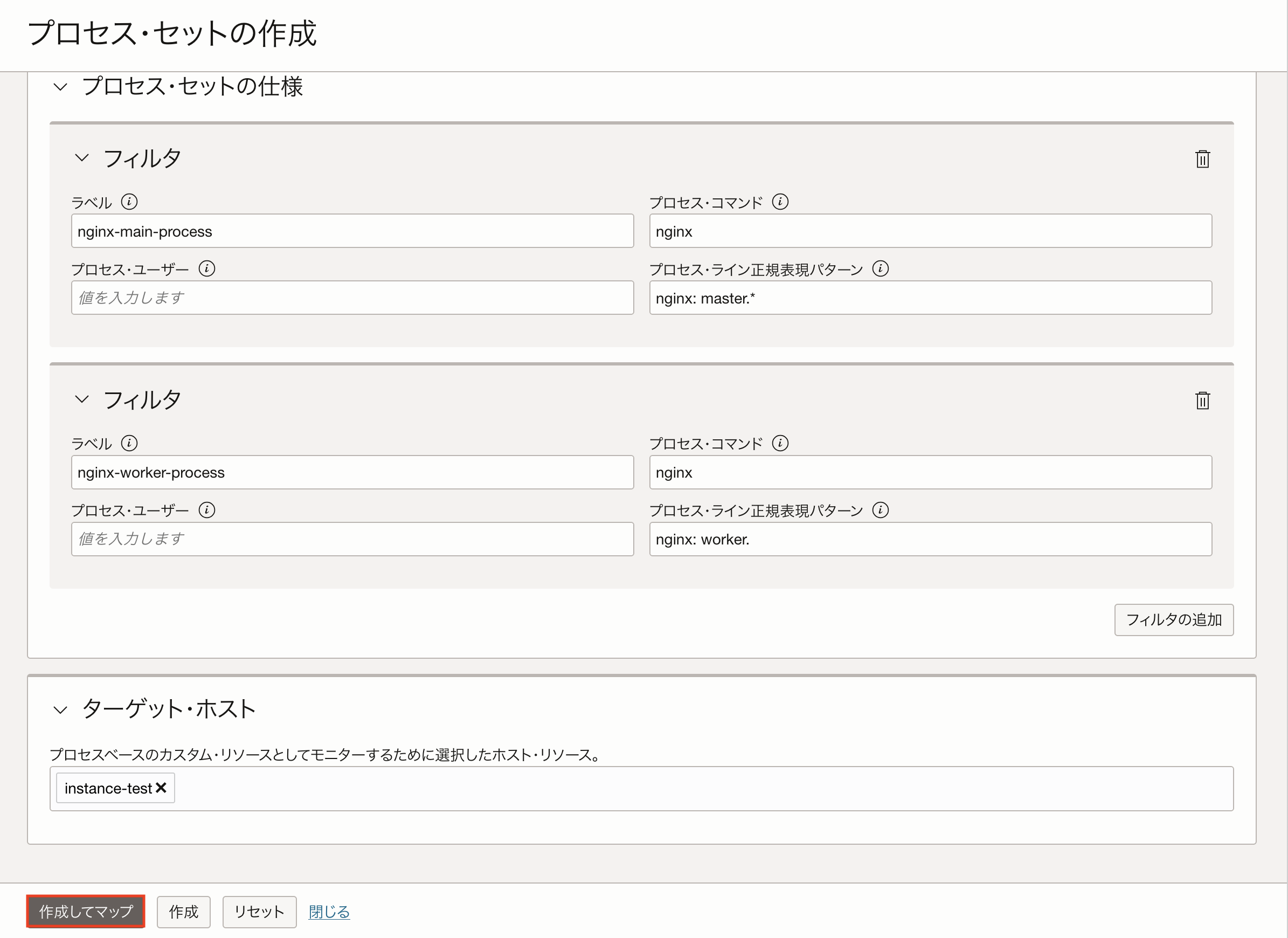Collapse the second フィルタ panel

(x=82, y=399)
